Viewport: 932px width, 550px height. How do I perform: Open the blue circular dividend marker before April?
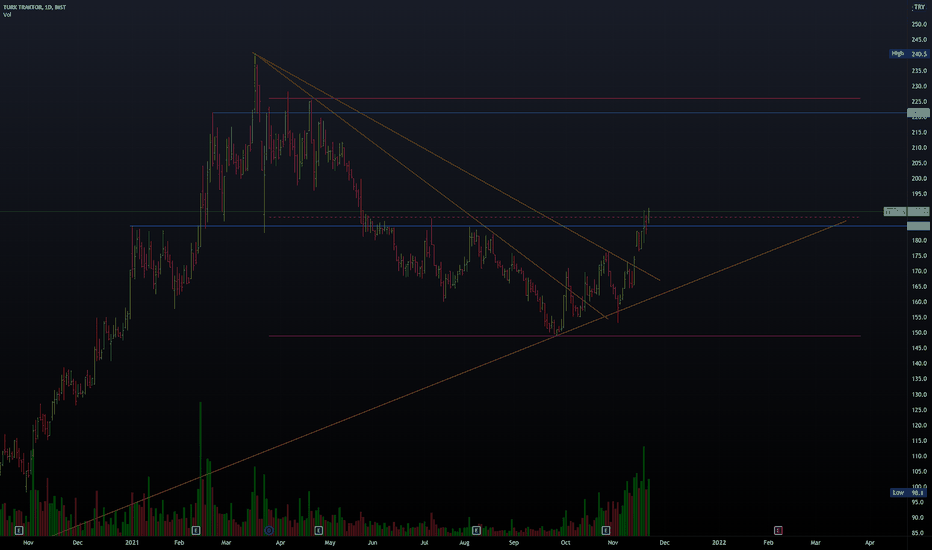[269, 530]
